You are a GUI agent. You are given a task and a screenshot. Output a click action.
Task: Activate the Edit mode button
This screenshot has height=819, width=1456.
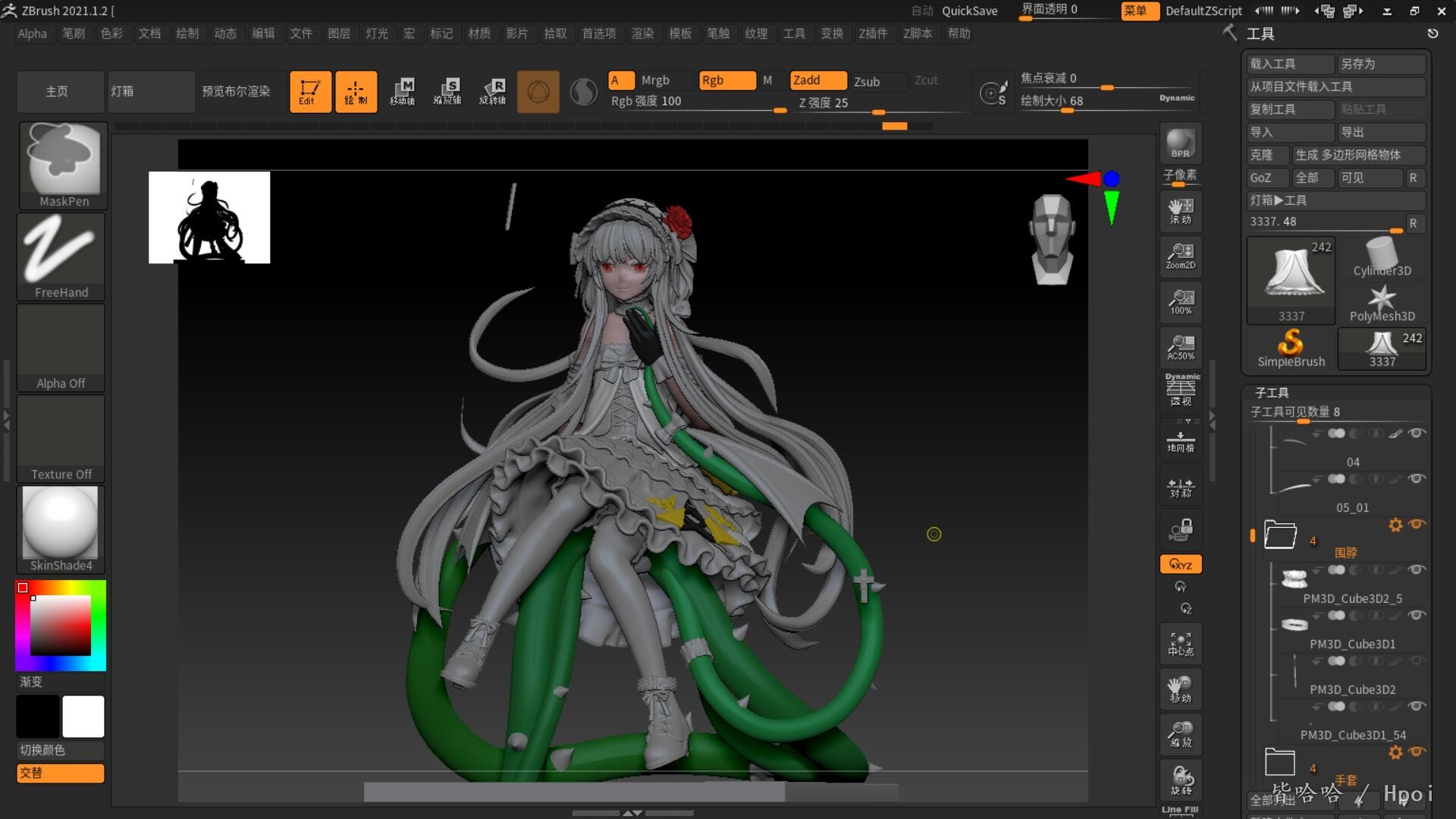click(309, 92)
